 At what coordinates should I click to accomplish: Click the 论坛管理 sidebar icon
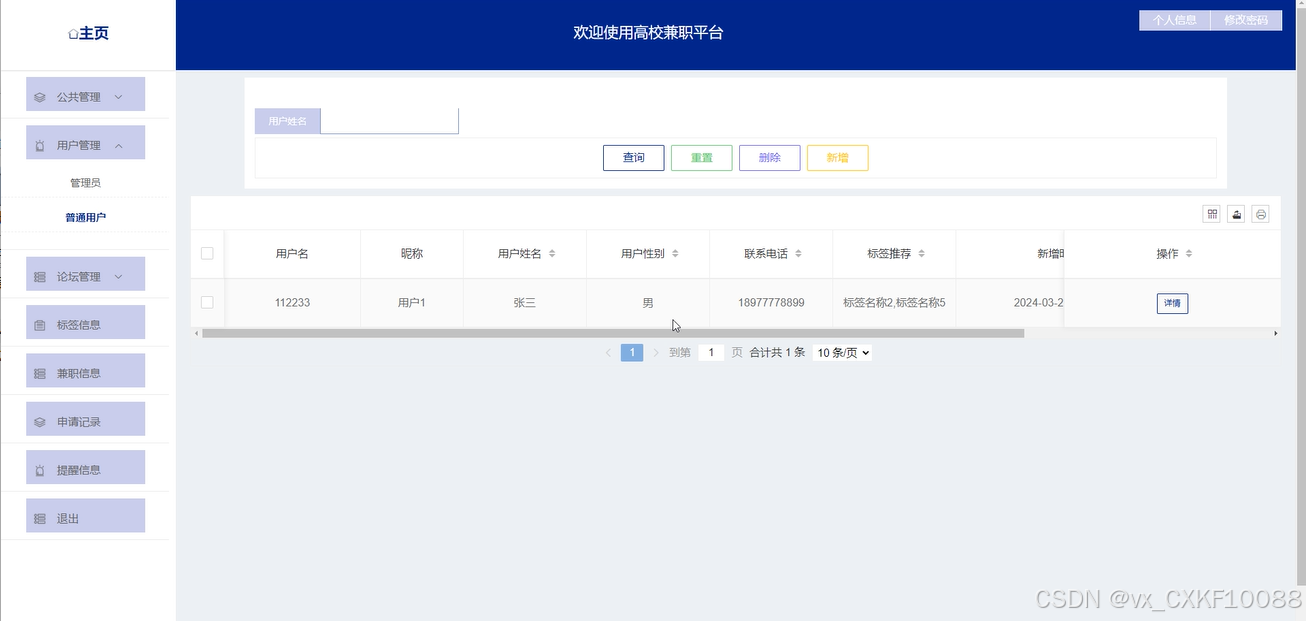pos(40,277)
